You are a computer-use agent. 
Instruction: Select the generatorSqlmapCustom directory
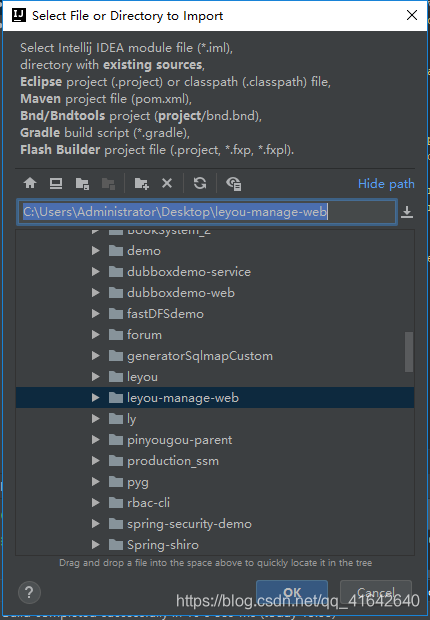pos(200,356)
